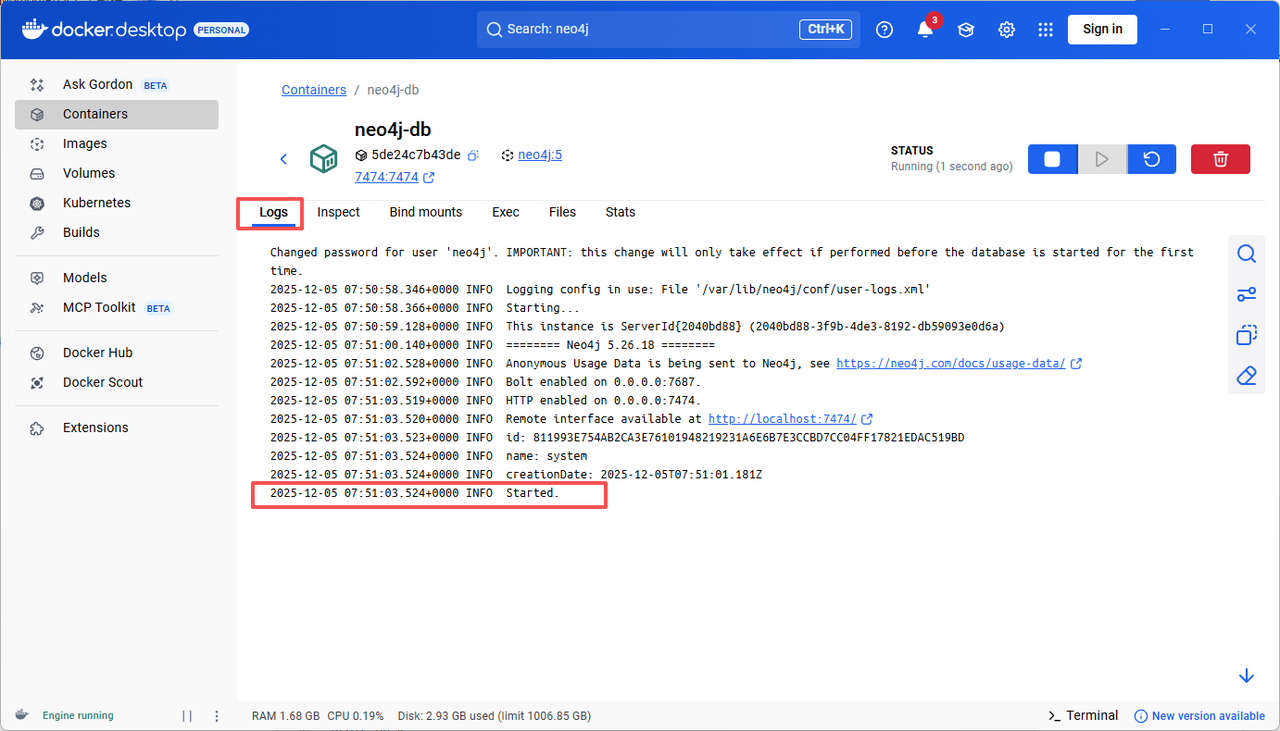Copy the container ID 5de24c7b43de

point(474,155)
